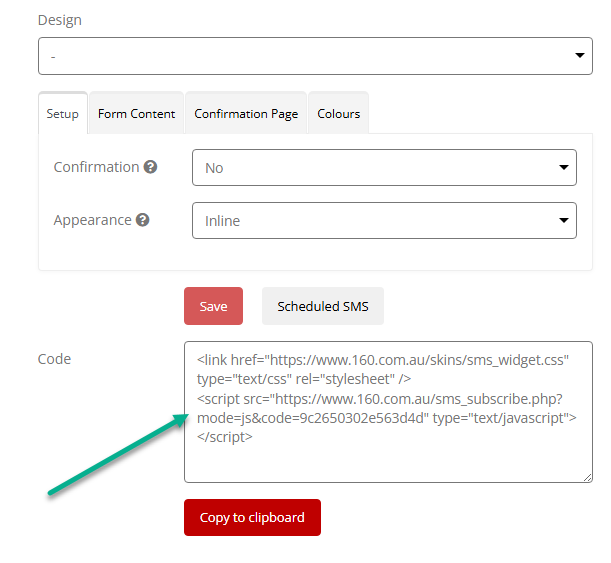Click the Appearance field label
611x563 pixels.
point(92,221)
